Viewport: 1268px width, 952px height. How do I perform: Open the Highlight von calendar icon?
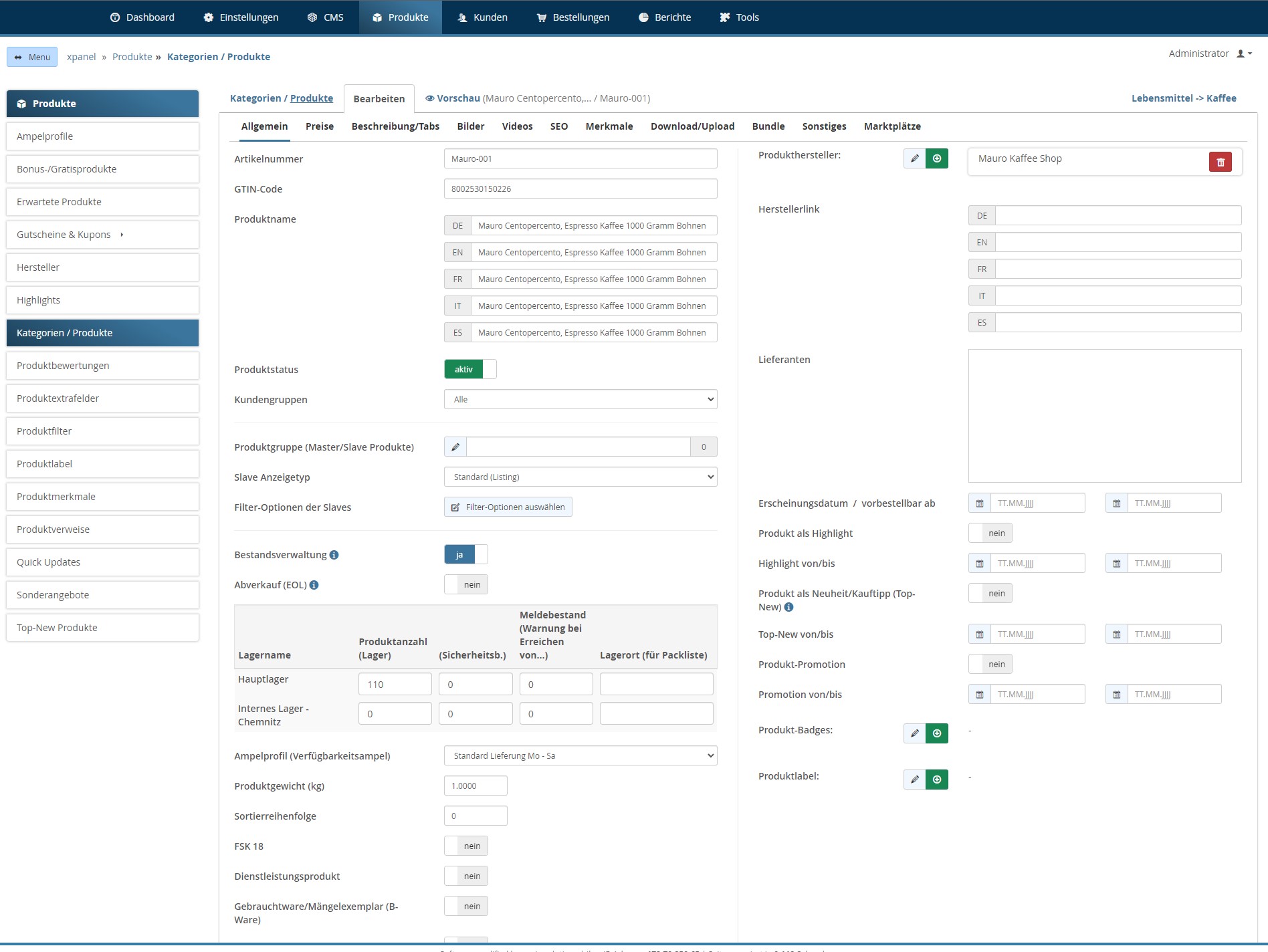980,564
